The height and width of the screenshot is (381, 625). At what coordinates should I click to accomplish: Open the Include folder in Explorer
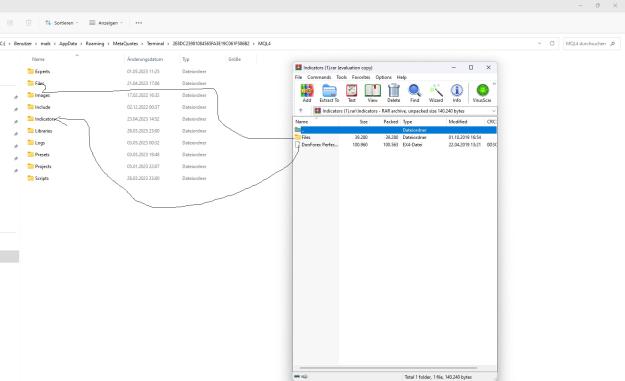[39, 107]
